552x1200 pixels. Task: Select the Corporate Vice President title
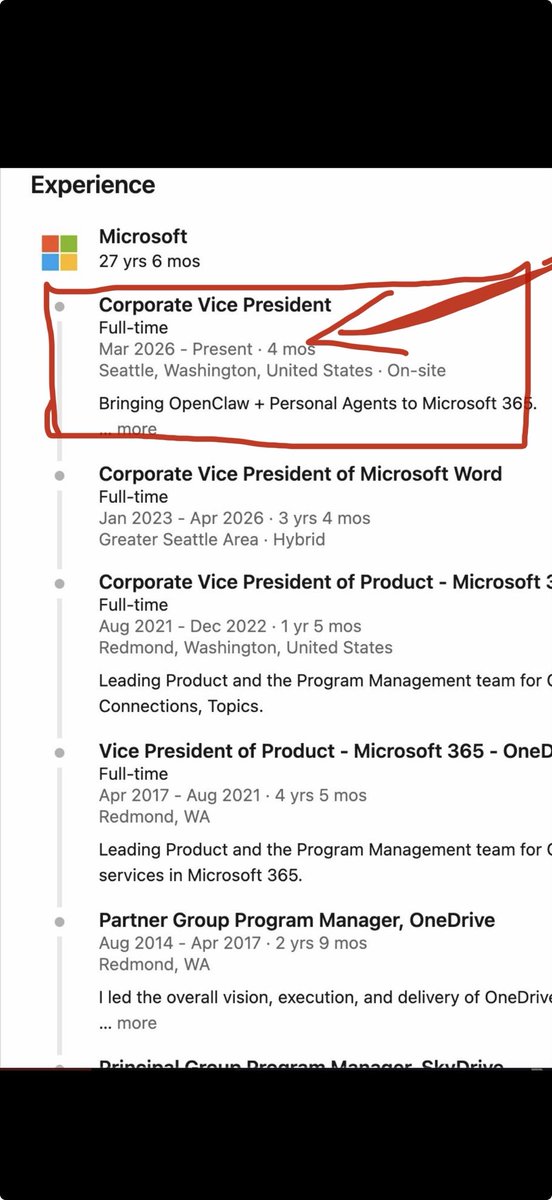(215, 305)
